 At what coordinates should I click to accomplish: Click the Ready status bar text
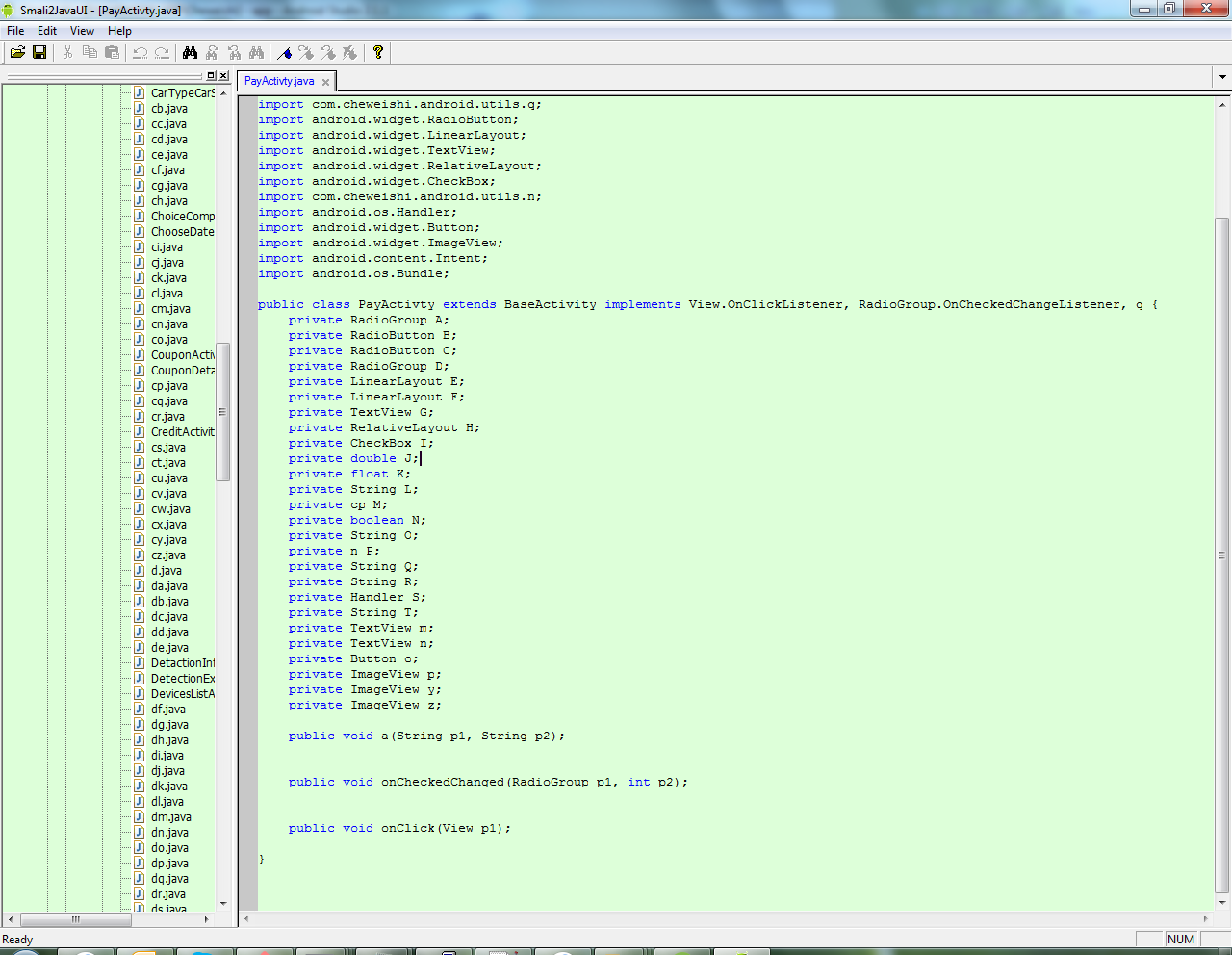17,940
